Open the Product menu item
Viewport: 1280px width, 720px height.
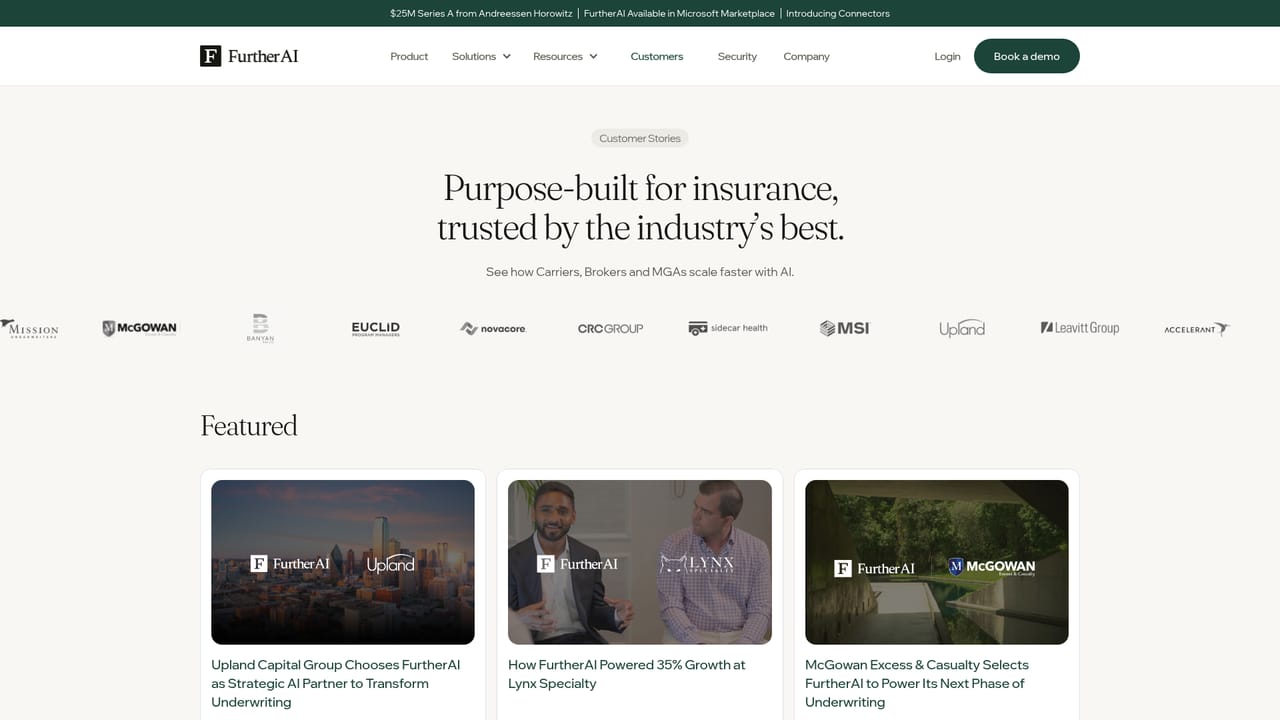pyautogui.click(x=409, y=57)
